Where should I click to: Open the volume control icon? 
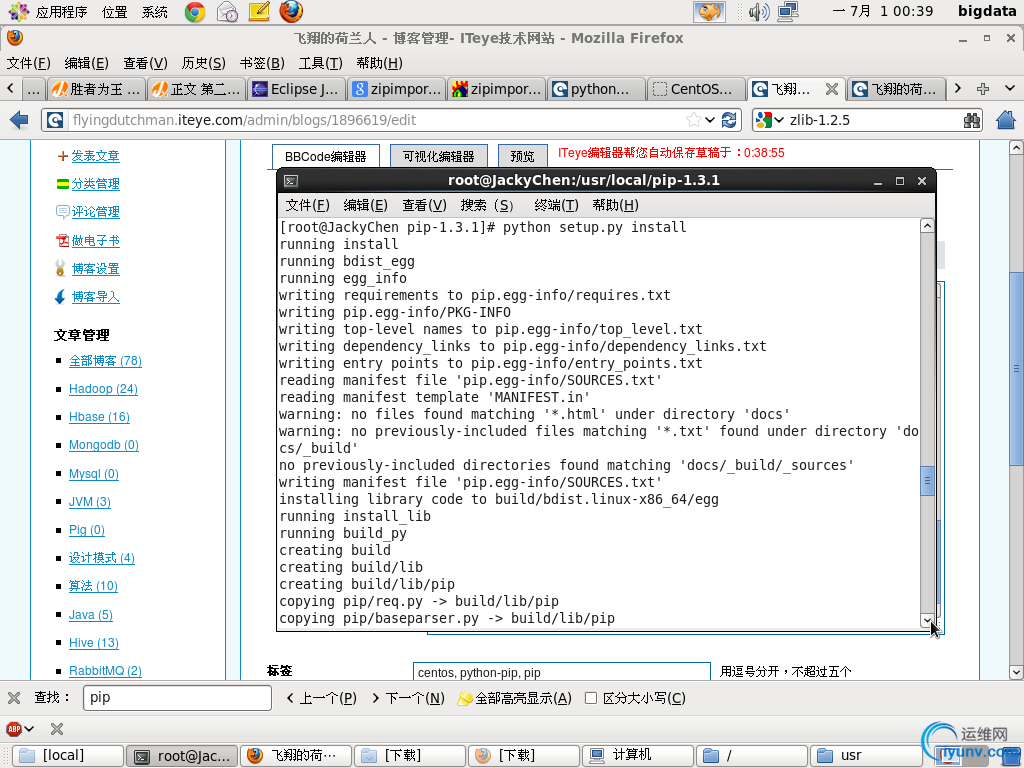758,12
